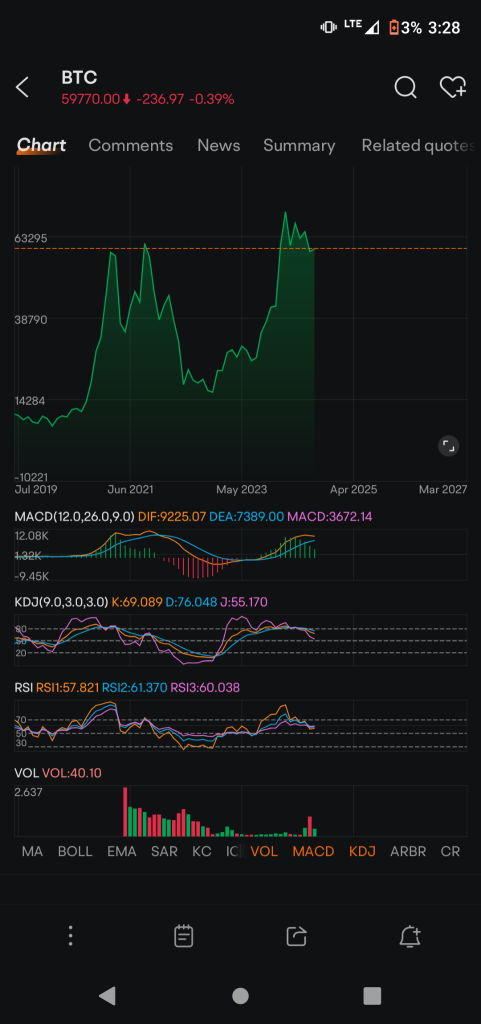The image size is (481, 1024).
Task: Tap the RSI2:61.370 value
Action: pyautogui.click(x=134, y=687)
